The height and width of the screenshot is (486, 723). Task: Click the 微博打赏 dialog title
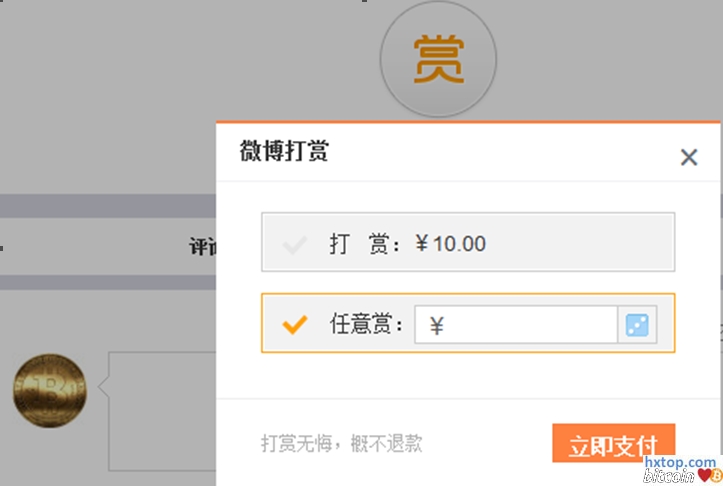point(284,152)
